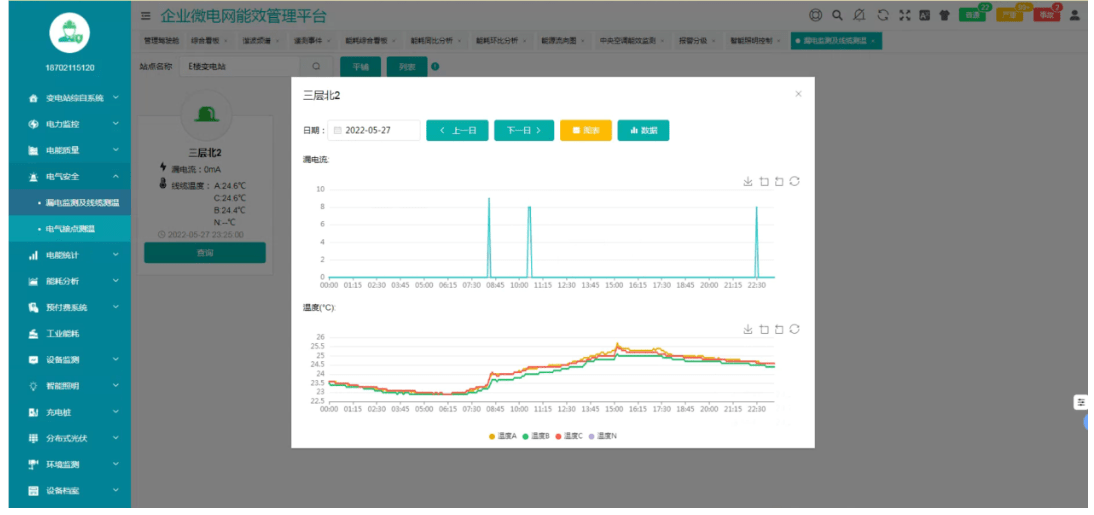Click the orange alarm badge in header
This screenshot has width=1094, height=515.
click(x=1009, y=15)
